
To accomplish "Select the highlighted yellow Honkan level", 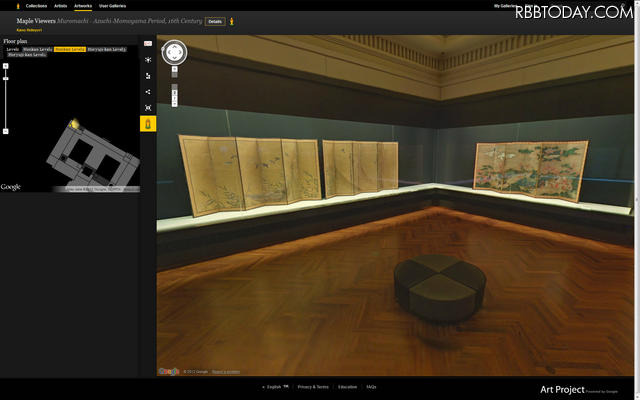I will [x=70, y=49].
